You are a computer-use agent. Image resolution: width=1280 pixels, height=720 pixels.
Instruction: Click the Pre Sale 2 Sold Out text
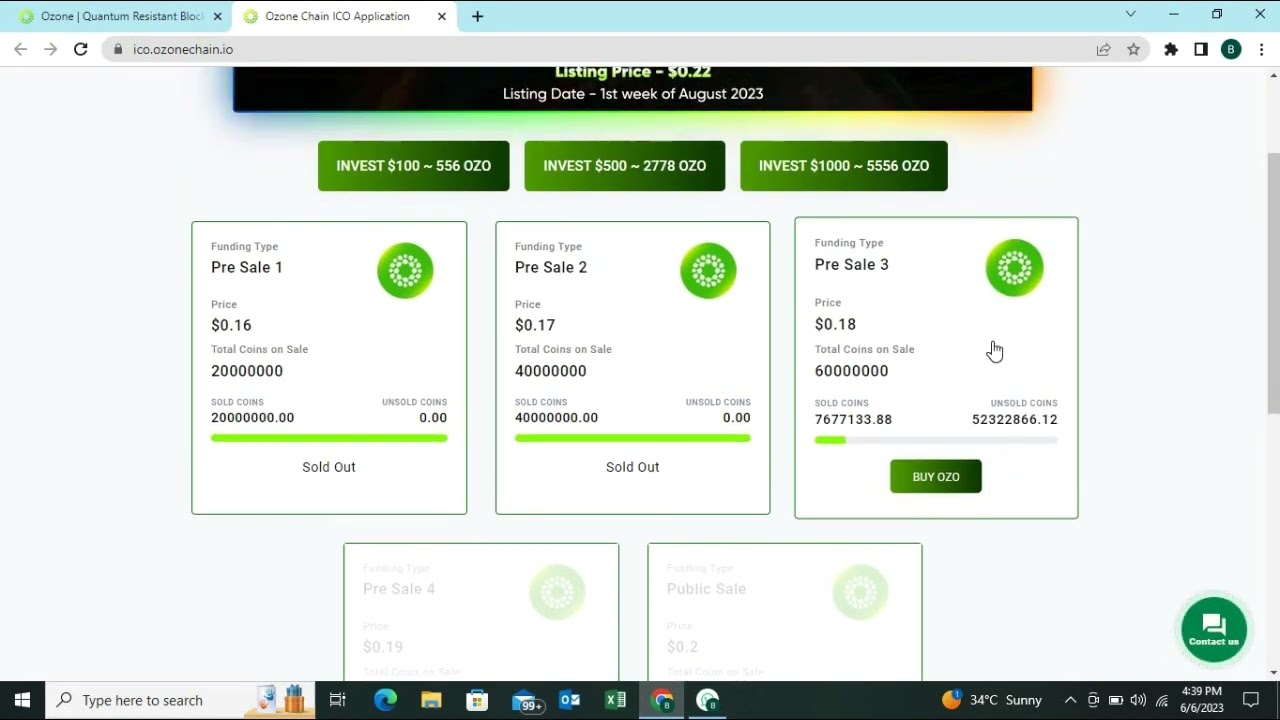[x=632, y=467]
